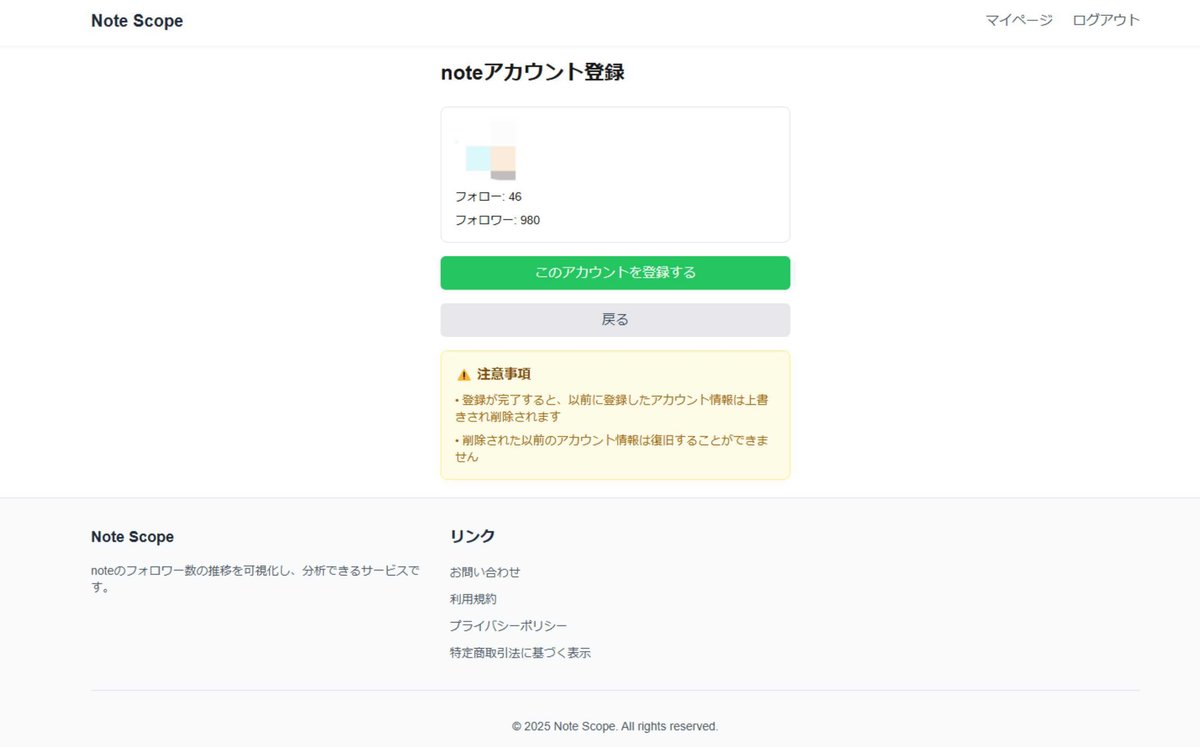
Task: Open マイページ from the header
Action: click(x=1018, y=19)
